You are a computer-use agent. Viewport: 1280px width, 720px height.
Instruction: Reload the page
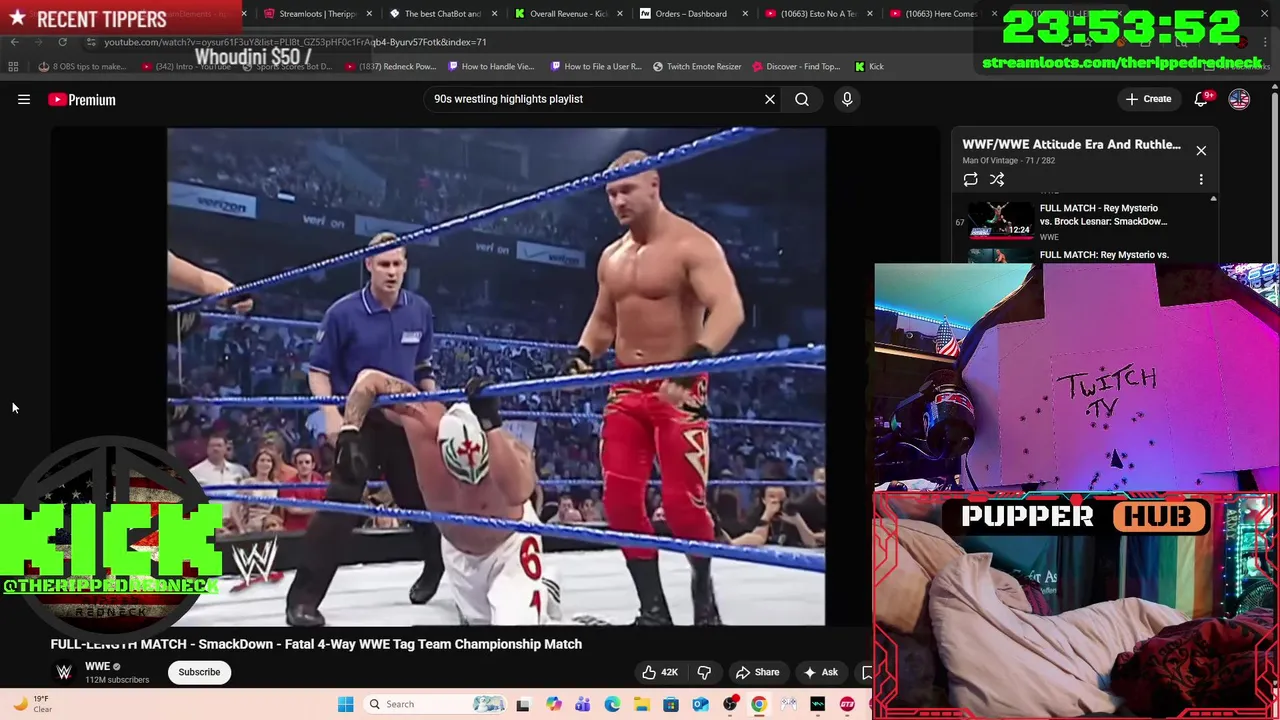pyautogui.click(x=62, y=42)
